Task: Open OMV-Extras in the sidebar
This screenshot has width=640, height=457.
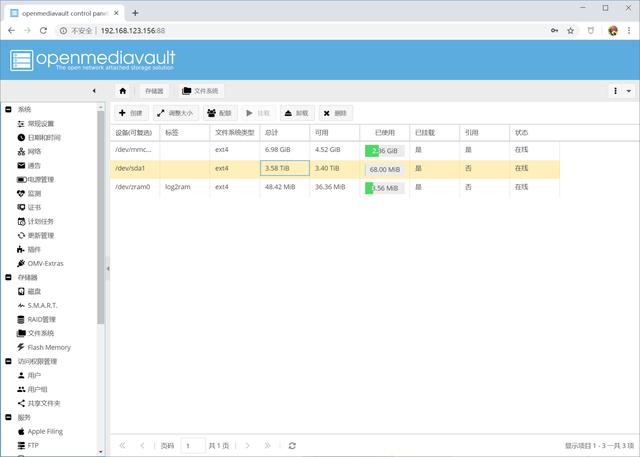Action: click(40, 263)
